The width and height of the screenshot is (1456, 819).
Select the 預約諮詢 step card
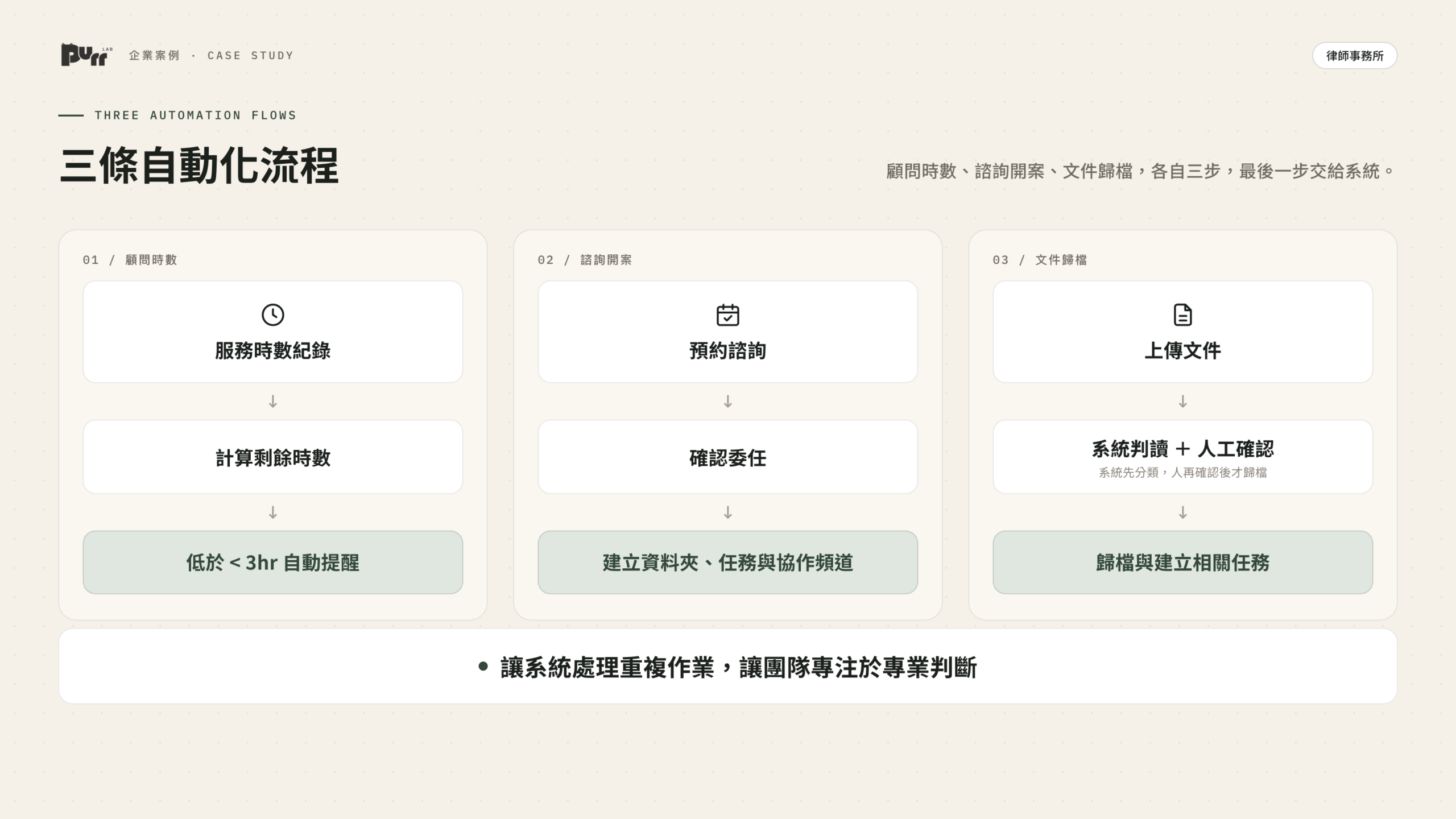pyautogui.click(x=728, y=332)
